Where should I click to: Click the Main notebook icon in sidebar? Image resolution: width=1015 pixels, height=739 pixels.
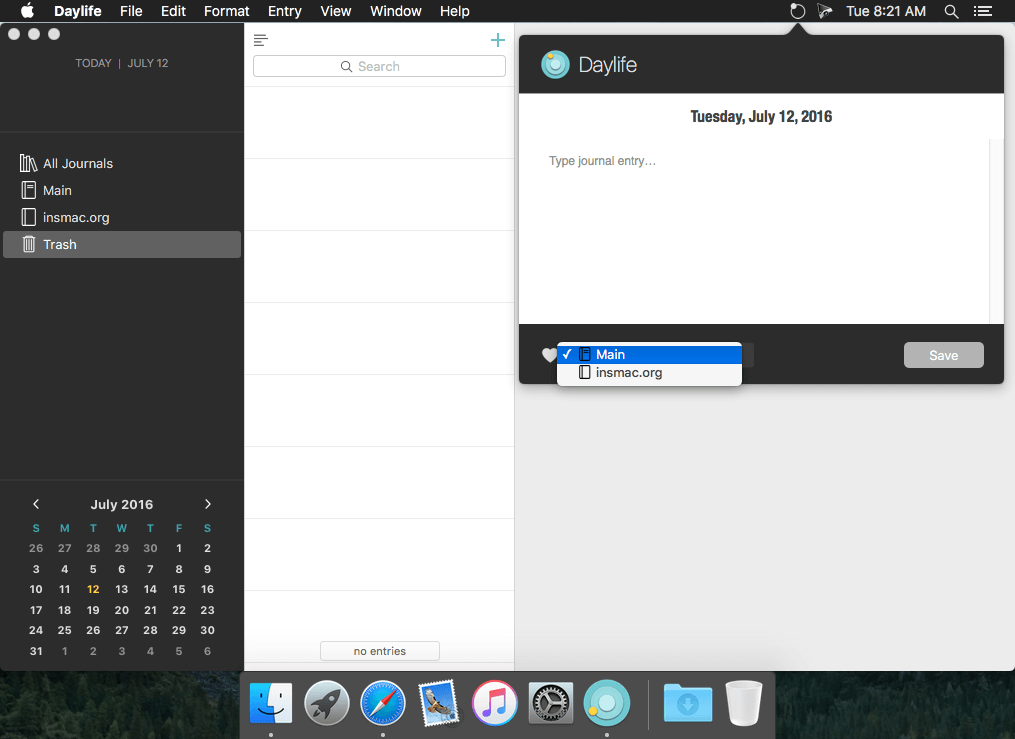click(x=28, y=190)
